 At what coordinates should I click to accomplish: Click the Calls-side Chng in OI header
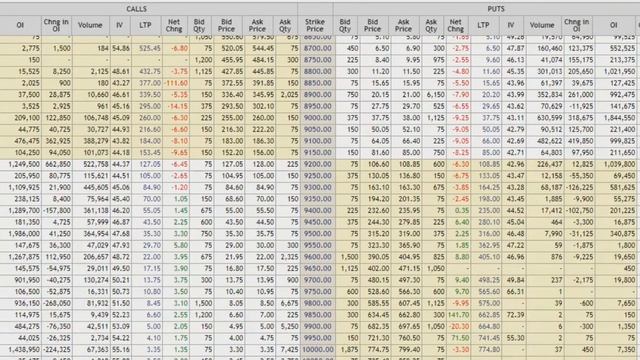56,25
